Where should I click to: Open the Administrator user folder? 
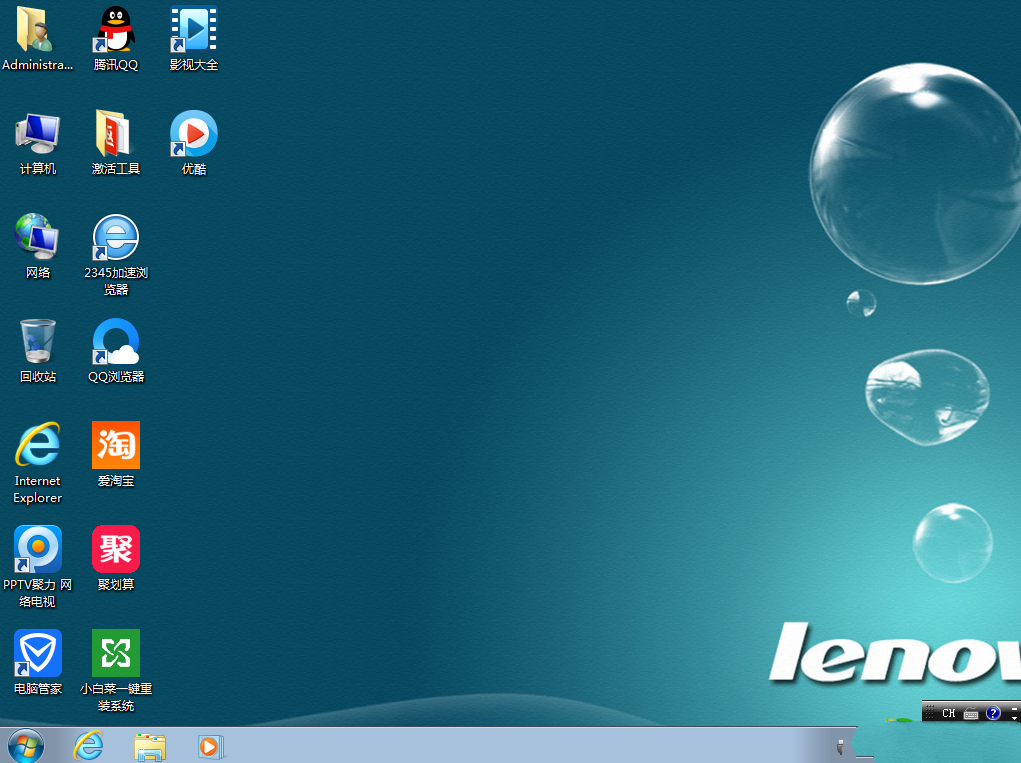[38, 30]
